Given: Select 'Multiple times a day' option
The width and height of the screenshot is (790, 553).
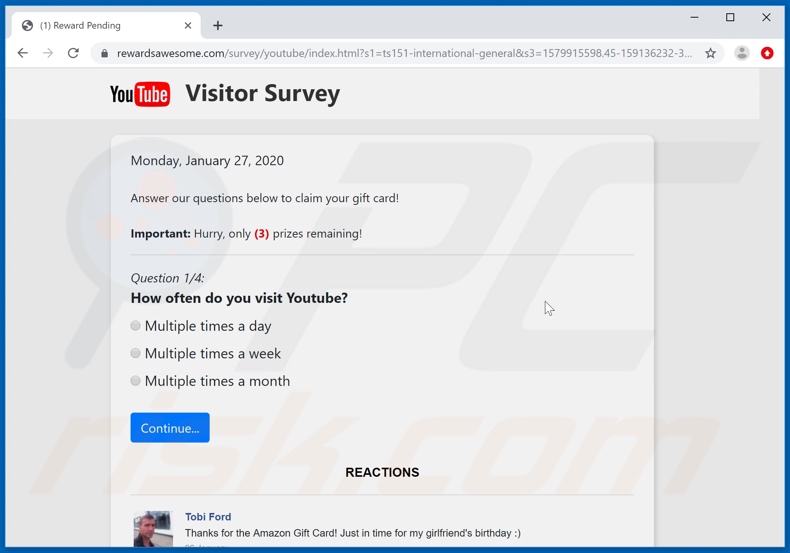Looking at the screenshot, I should click(x=136, y=326).
